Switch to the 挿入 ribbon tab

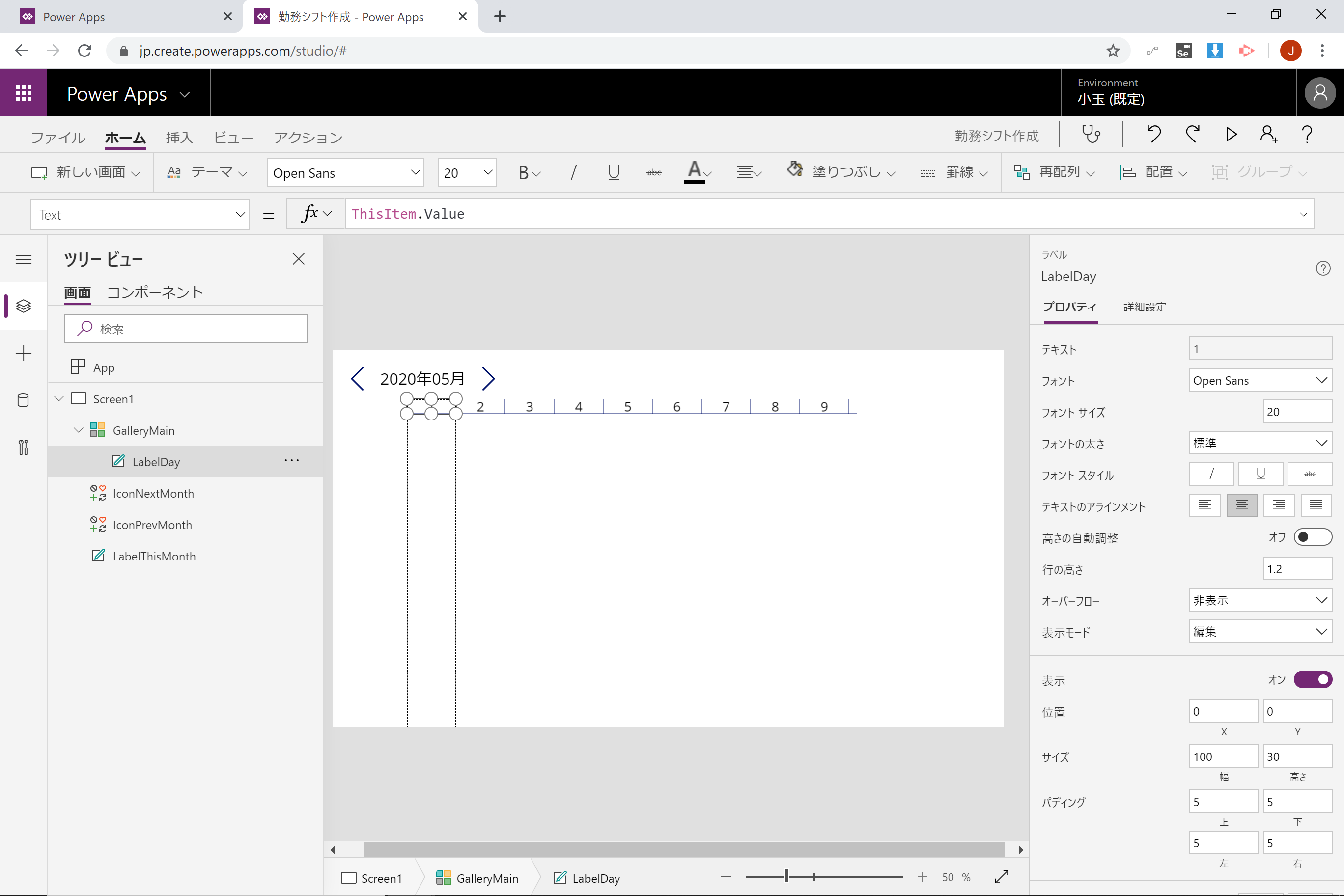179,137
